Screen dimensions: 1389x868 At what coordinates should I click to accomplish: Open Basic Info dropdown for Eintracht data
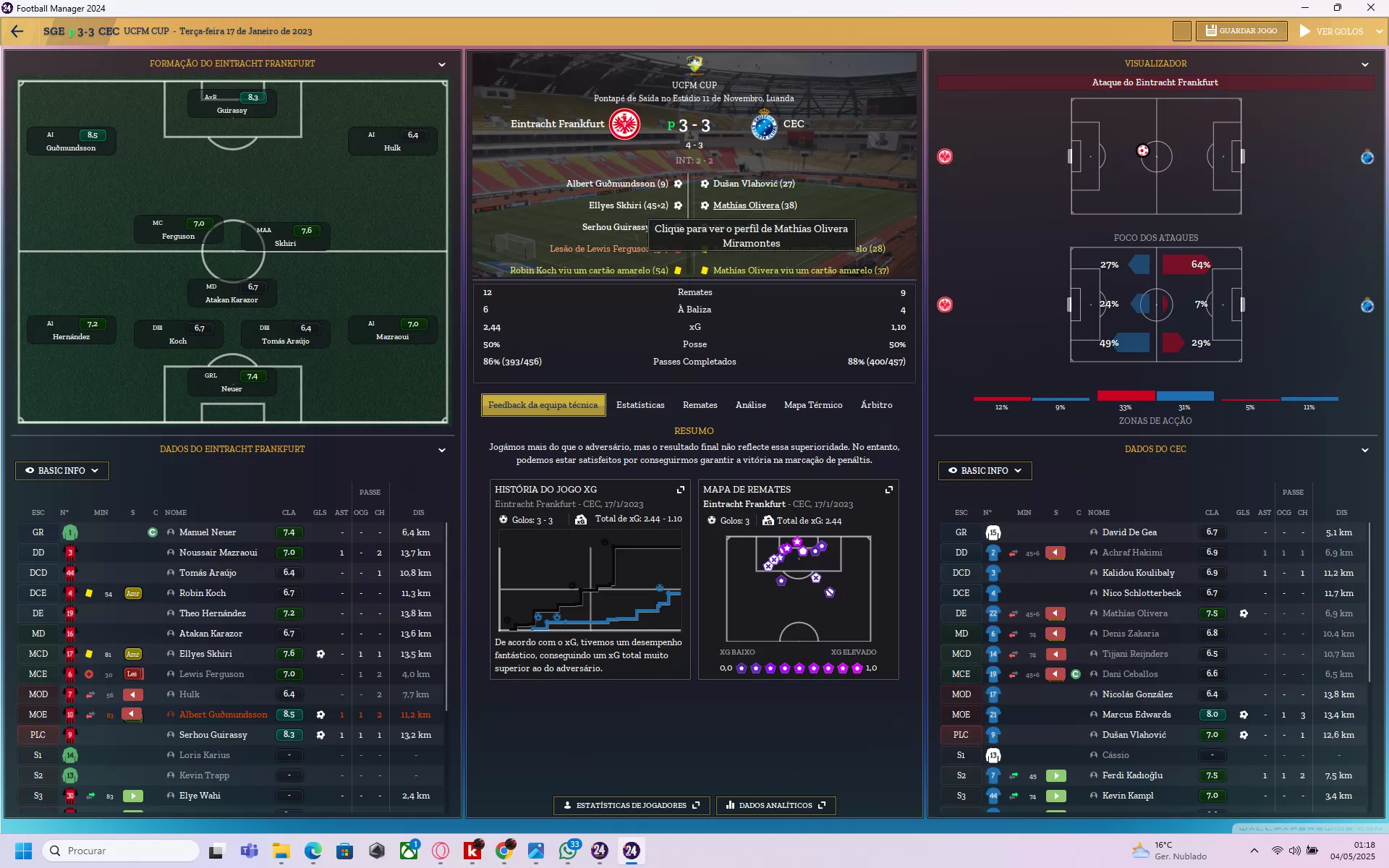(62, 471)
